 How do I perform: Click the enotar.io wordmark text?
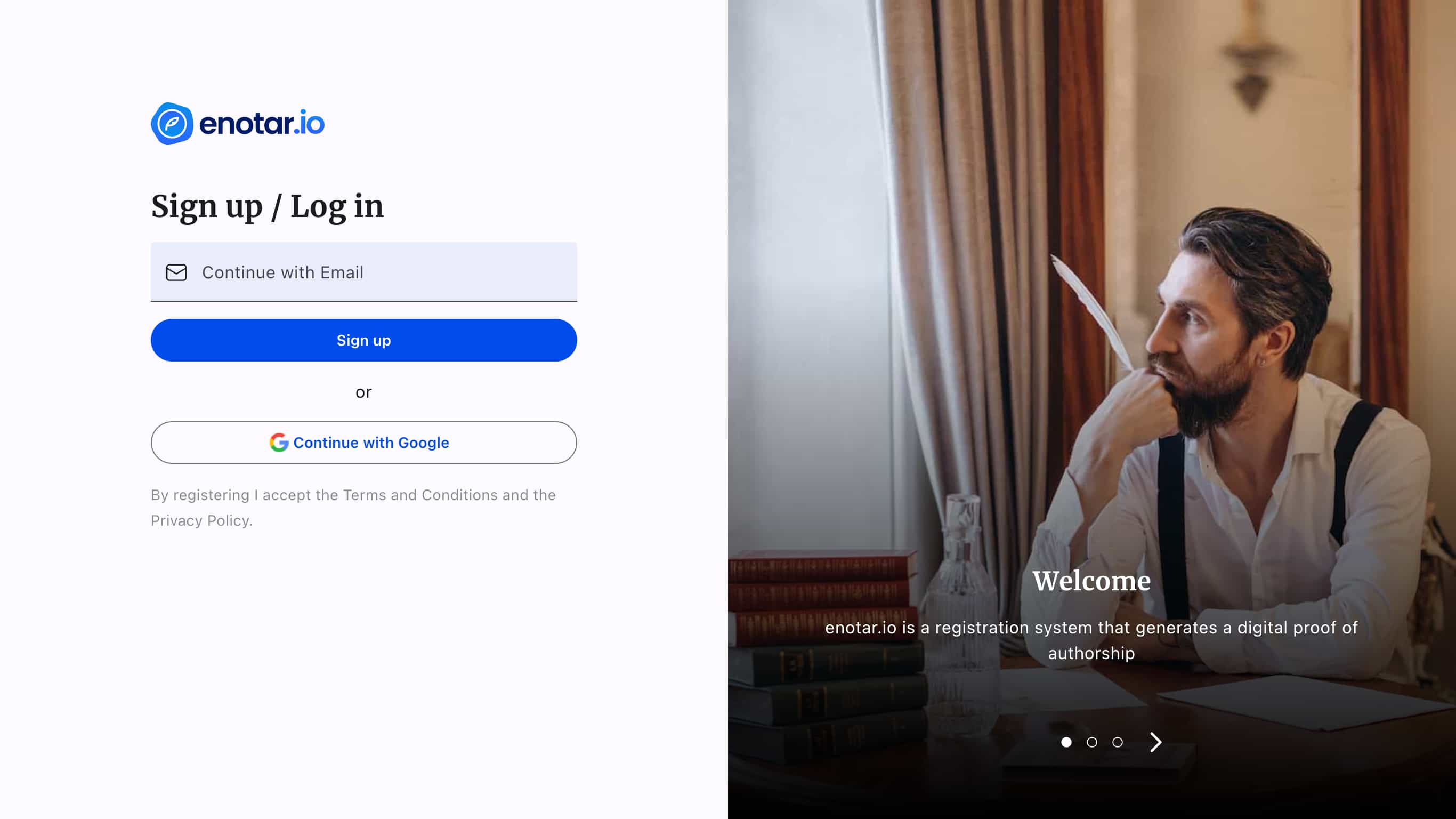[262, 123]
